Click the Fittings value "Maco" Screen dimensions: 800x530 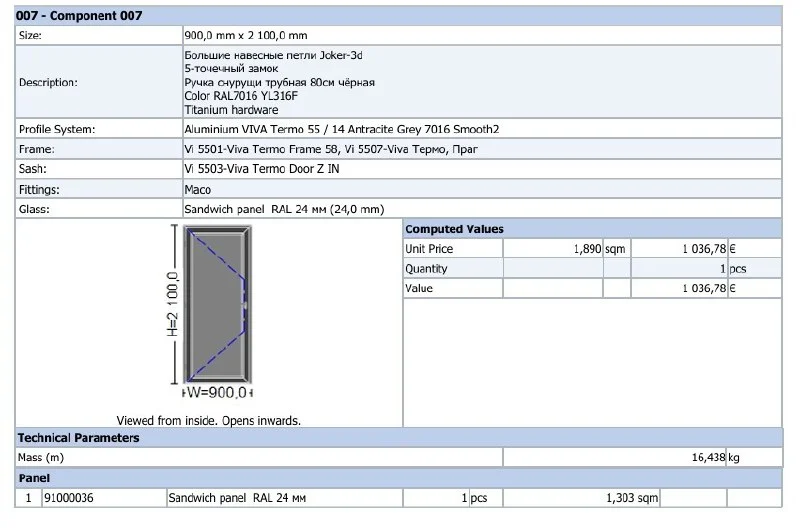[x=197, y=189]
